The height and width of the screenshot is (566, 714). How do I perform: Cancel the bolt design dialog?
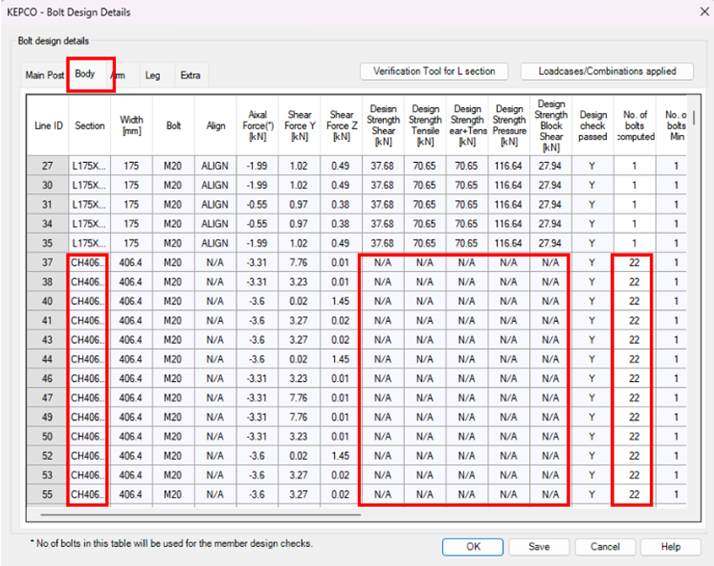pyautogui.click(x=604, y=547)
